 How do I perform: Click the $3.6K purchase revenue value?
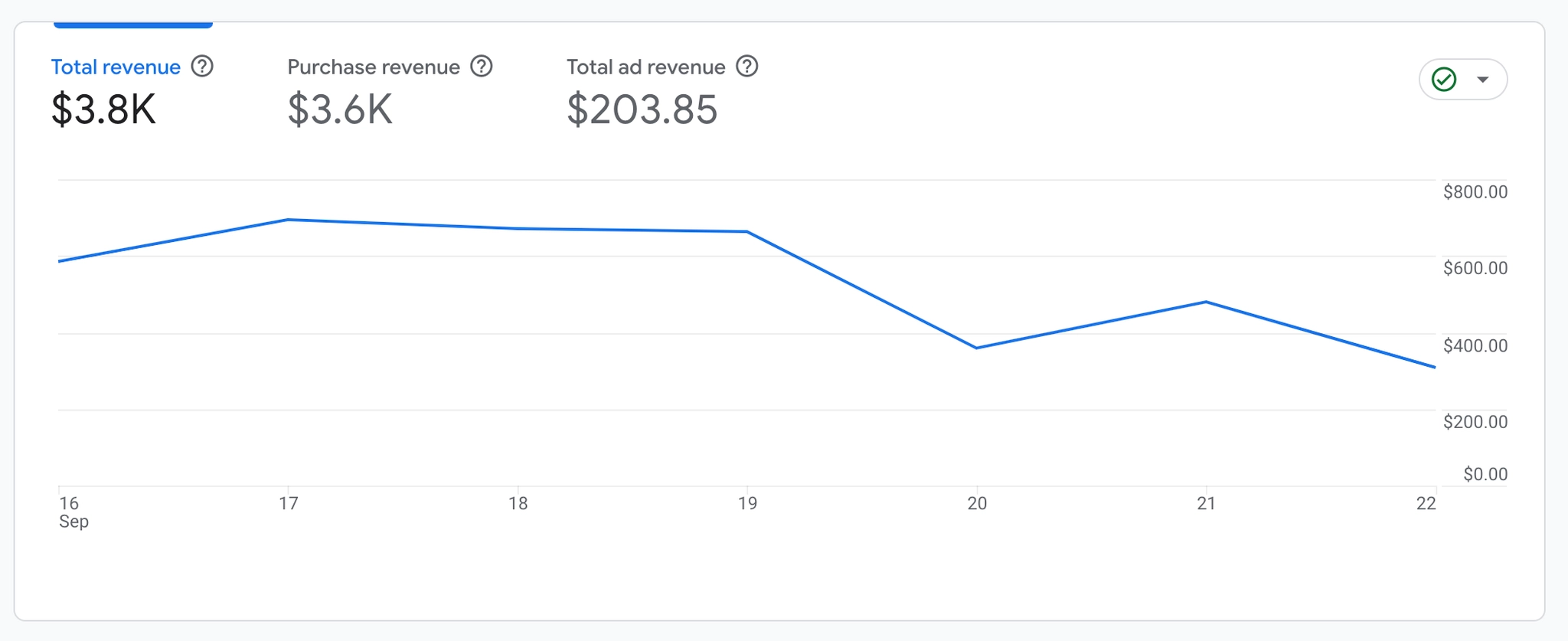coord(340,109)
